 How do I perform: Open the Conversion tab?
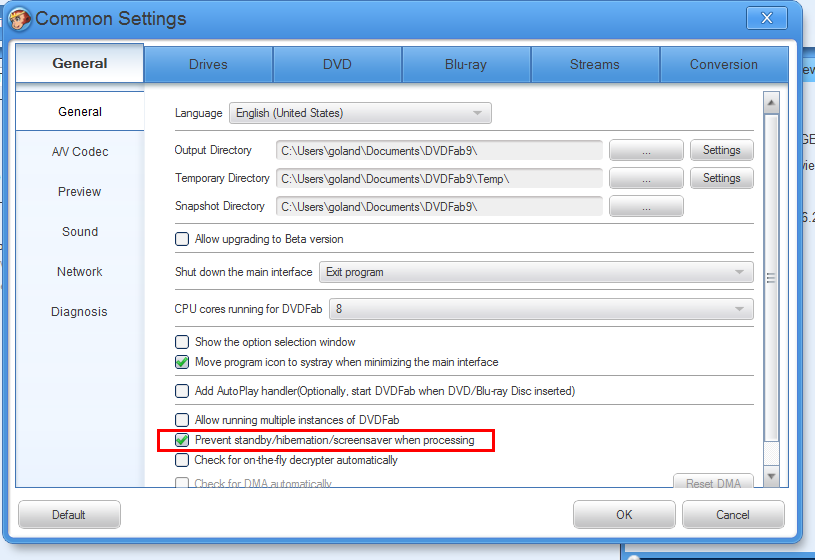[724, 64]
